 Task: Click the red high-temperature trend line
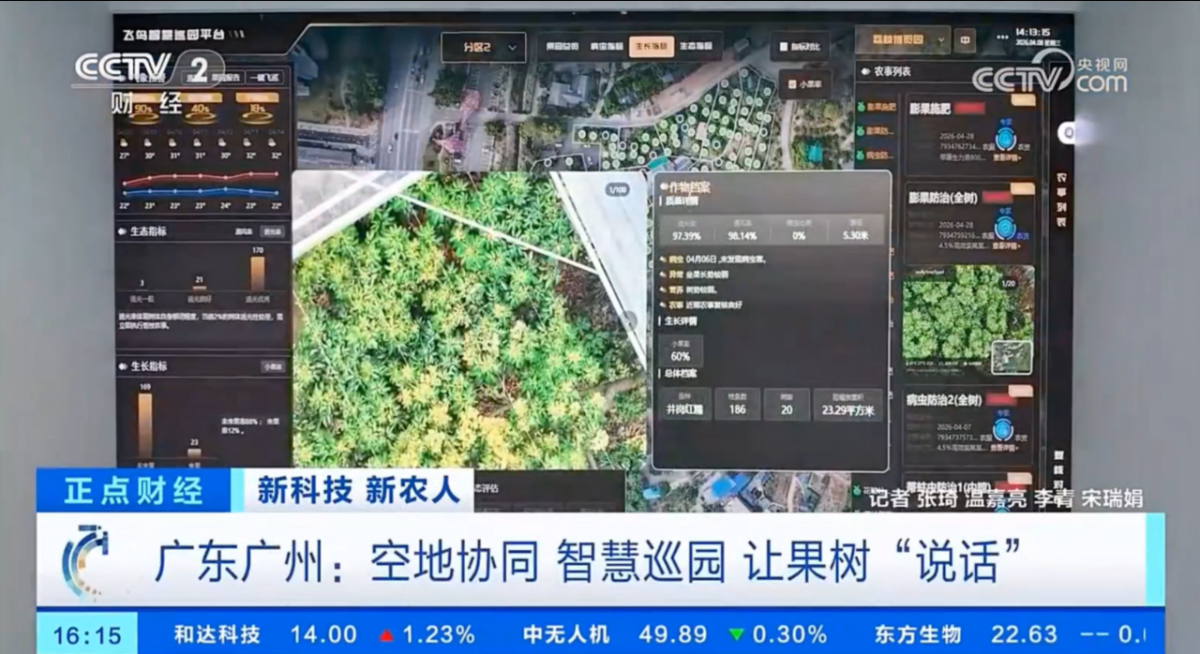(200, 178)
